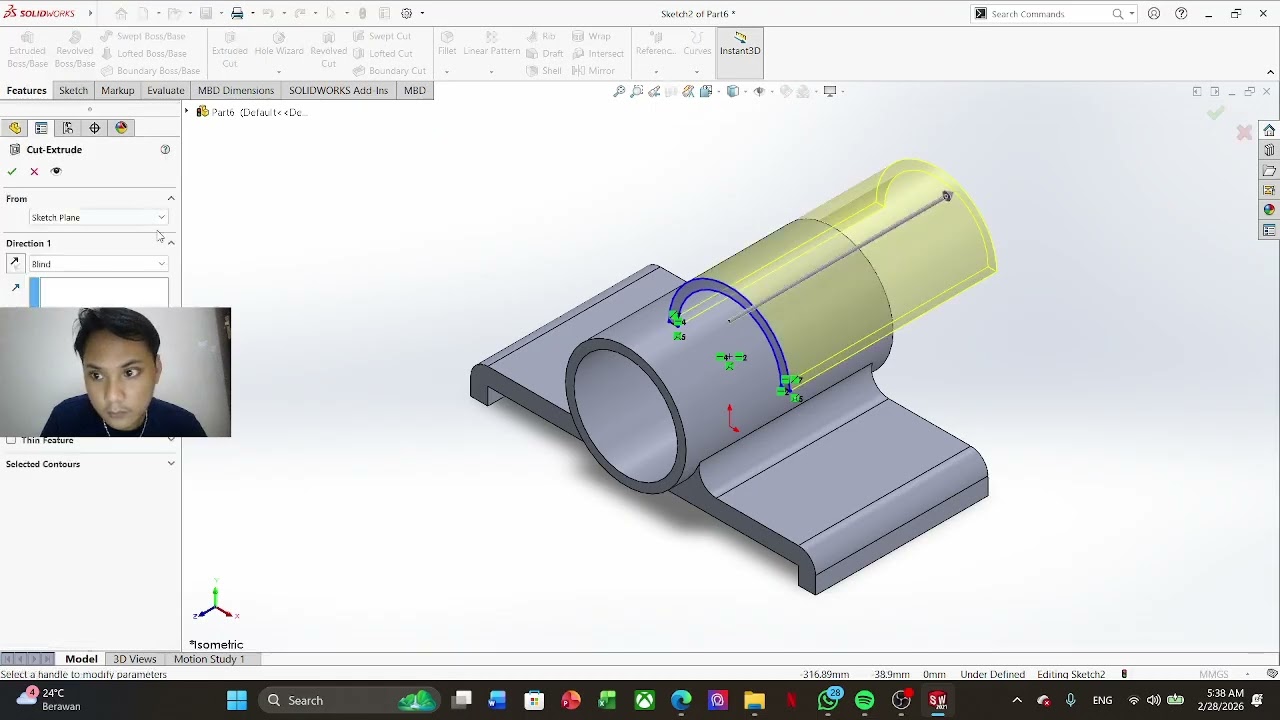Click viewport confirmation corner red X
The height and width of the screenshot is (720, 1280).
click(1244, 132)
